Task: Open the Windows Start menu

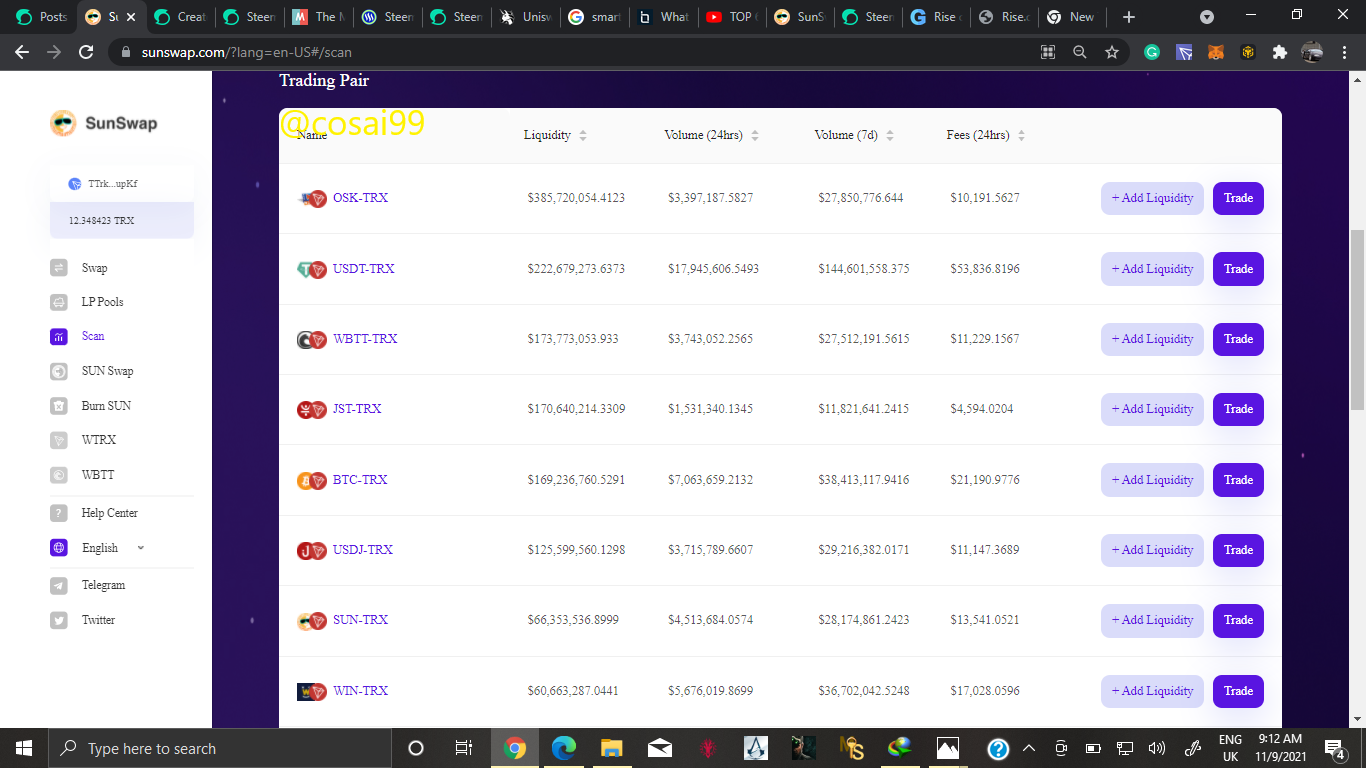Action: pyautogui.click(x=24, y=748)
